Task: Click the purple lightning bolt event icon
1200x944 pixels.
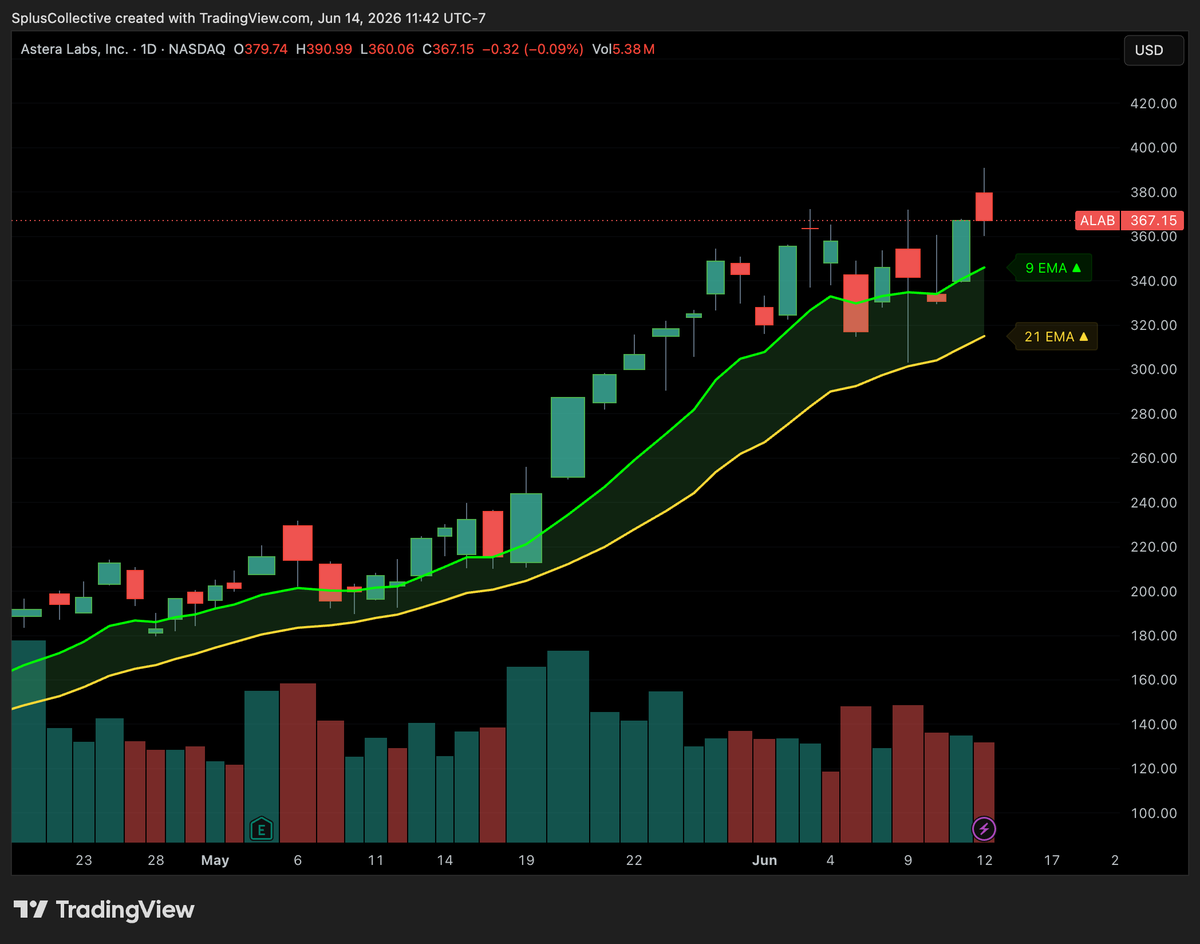Action: pyautogui.click(x=984, y=828)
